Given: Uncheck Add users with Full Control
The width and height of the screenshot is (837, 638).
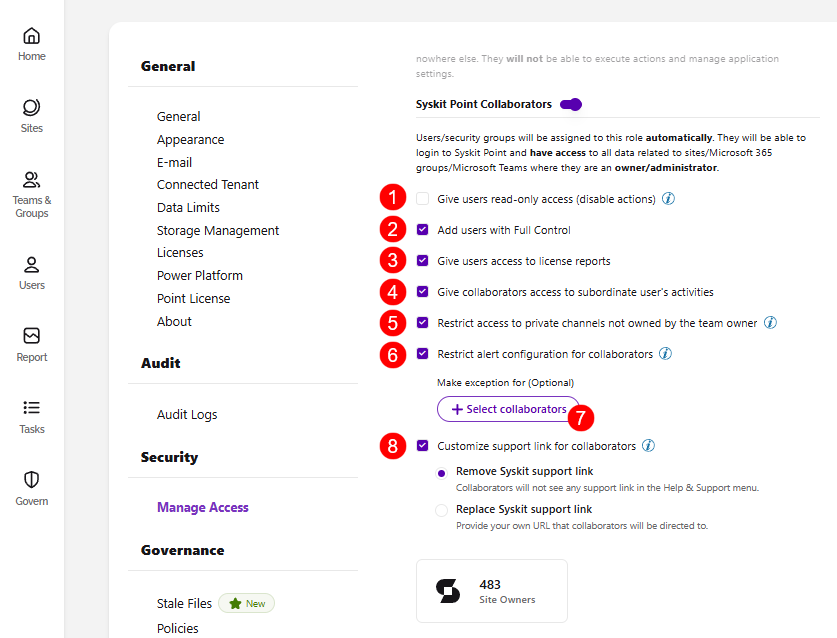Looking at the screenshot, I should pyautogui.click(x=422, y=230).
